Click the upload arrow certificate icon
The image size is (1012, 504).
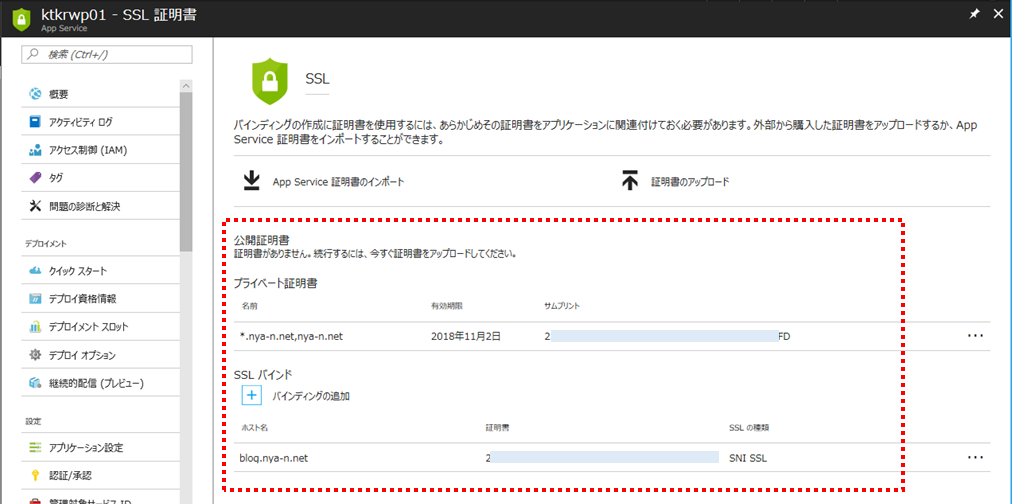point(629,181)
